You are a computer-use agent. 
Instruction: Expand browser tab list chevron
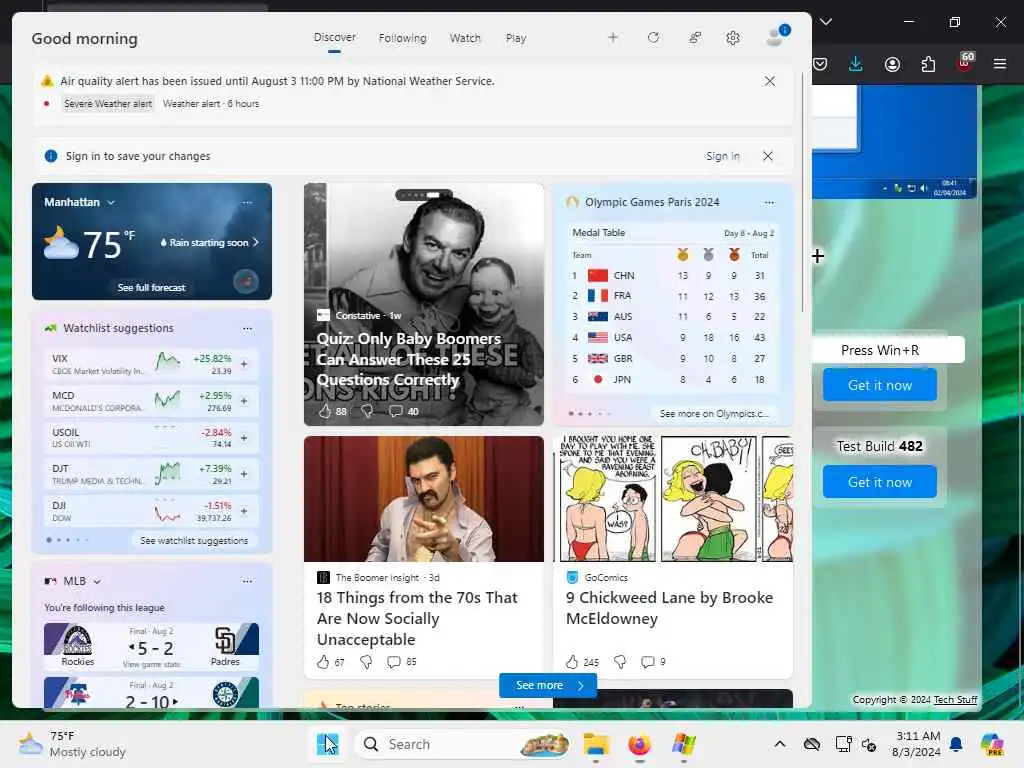point(826,22)
